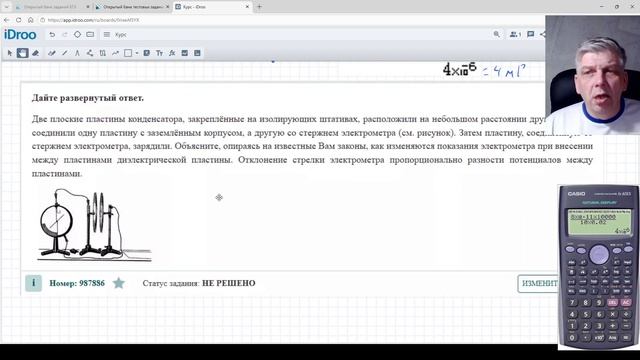Close the 'Курс - iDroo' tab
This screenshot has height=360, width=640.
tap(247, 7)
